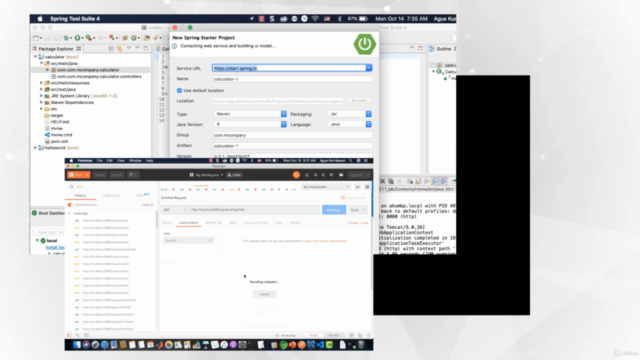
Task: Click the Boot Dashboard green icon
Action: click(35, 213)
